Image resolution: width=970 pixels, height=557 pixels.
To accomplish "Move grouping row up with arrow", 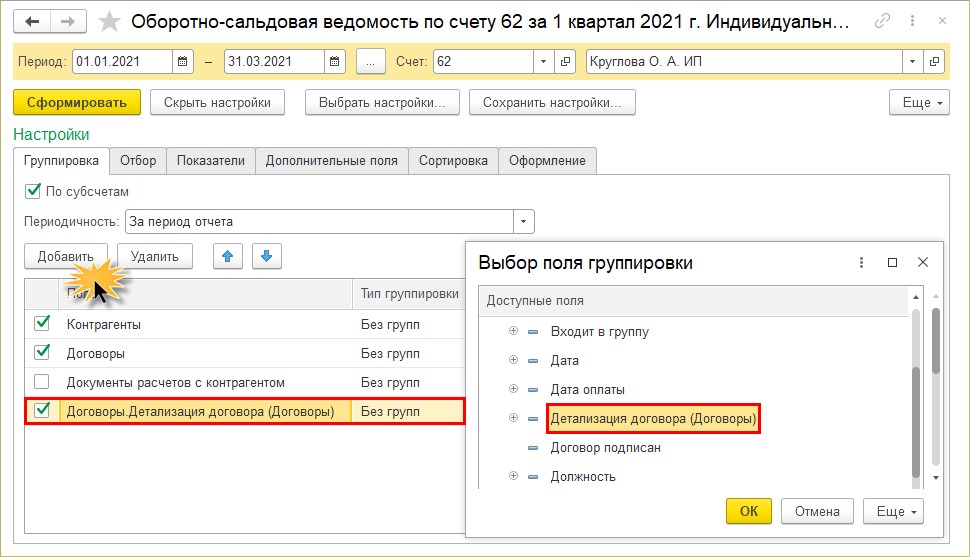I will (x=230, y=256).
